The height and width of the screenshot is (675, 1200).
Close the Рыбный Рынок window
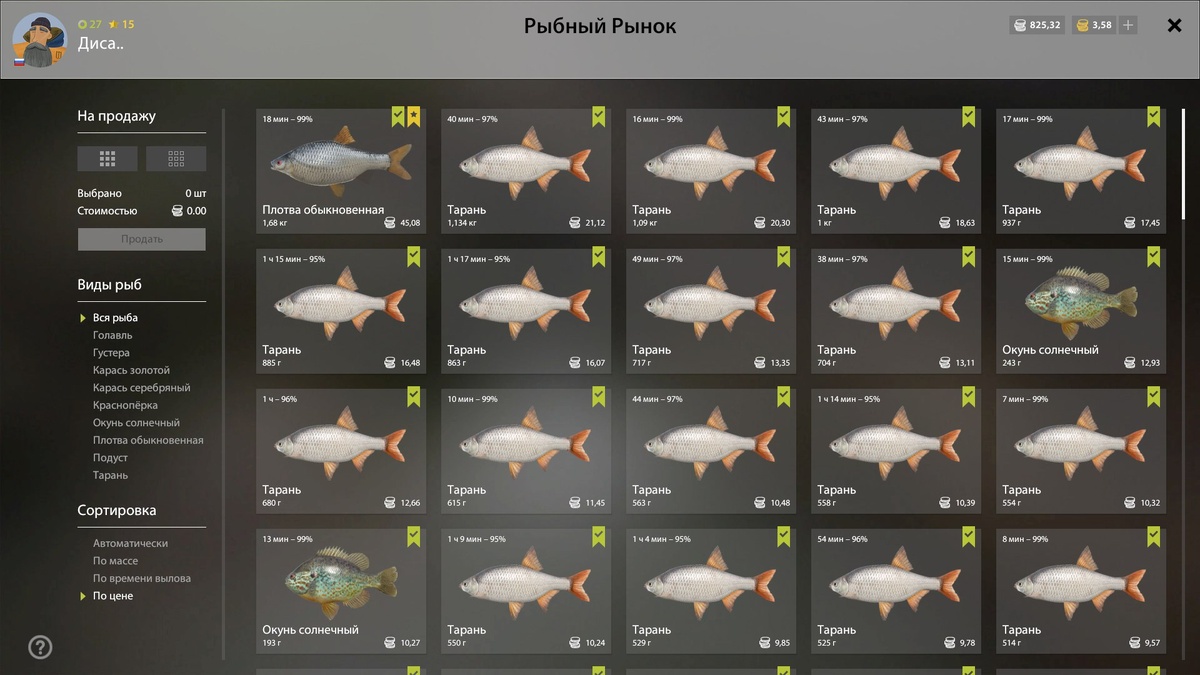(x=1175, y=26)
